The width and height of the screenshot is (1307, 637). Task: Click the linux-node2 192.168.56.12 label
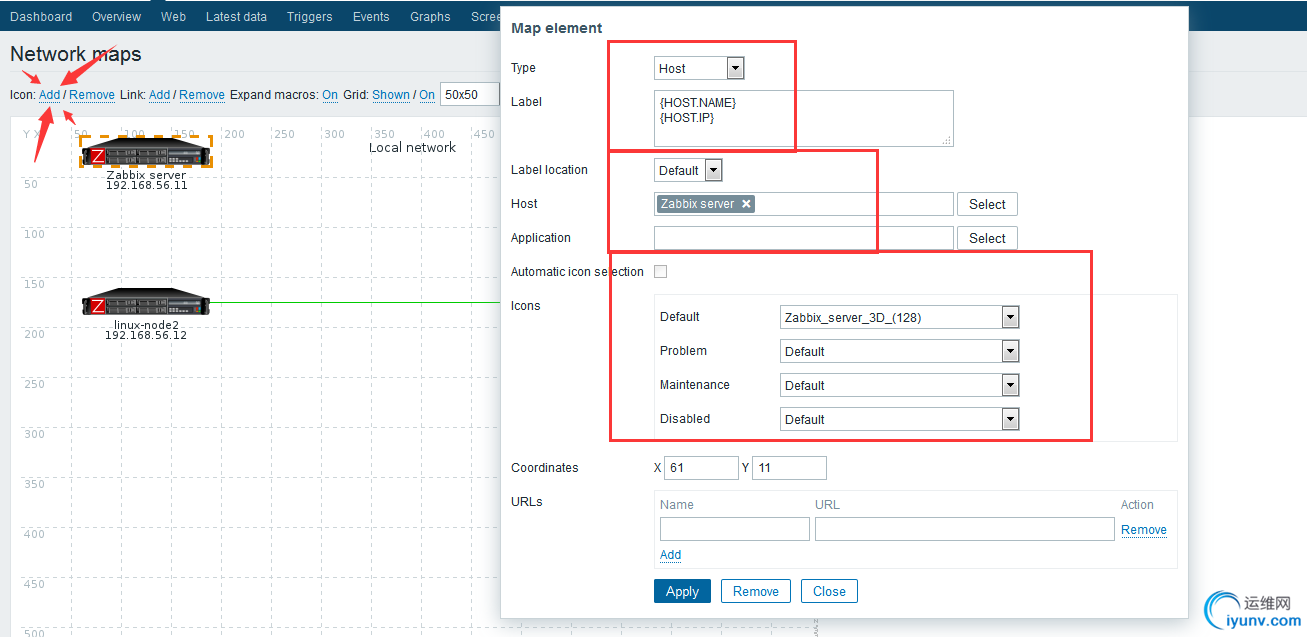pyautogui.click(x=146, y=330)
